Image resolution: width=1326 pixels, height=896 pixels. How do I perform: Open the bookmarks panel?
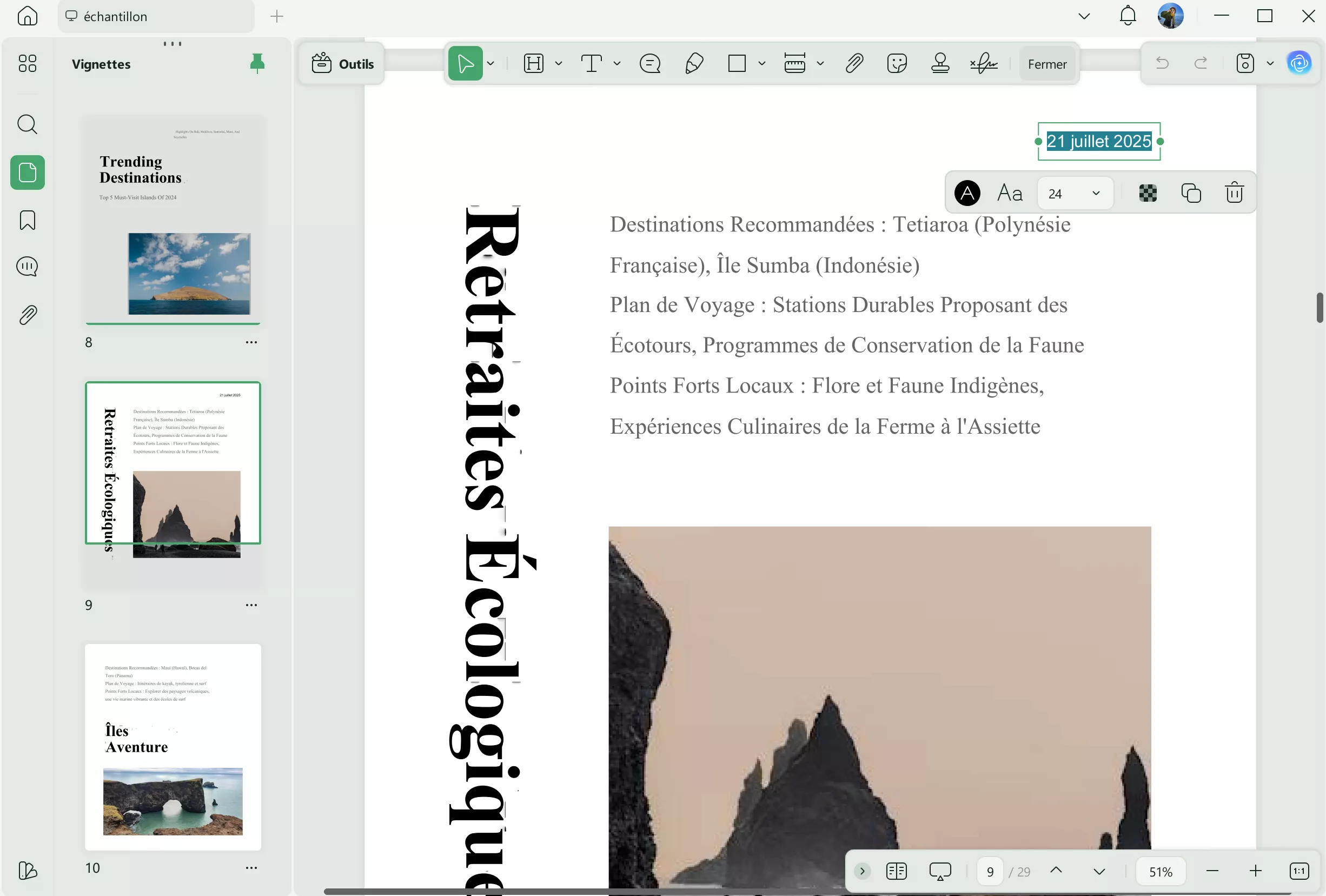(27, 220)
